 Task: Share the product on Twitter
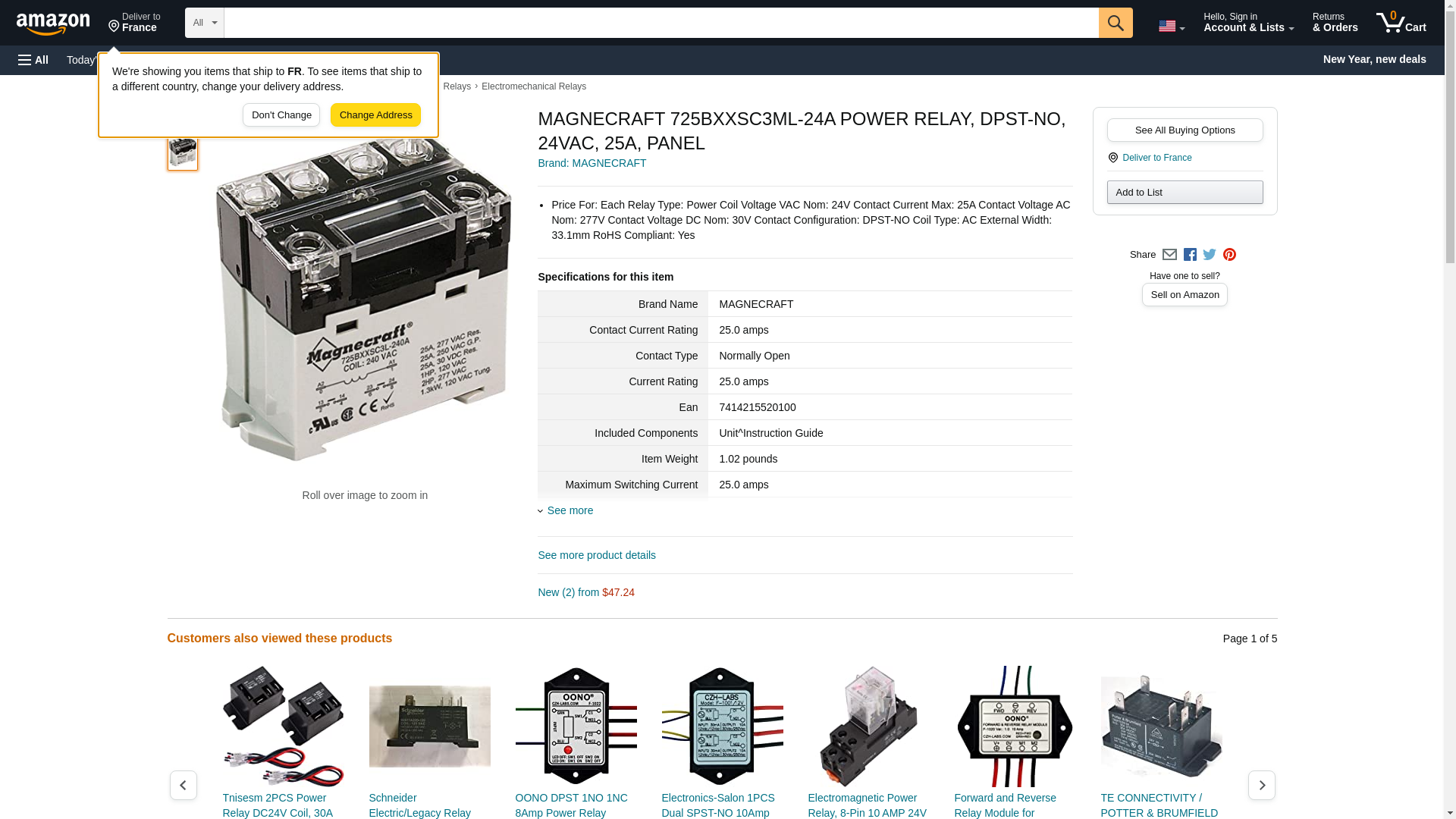pyautogui.click(x=1210, y=255)
